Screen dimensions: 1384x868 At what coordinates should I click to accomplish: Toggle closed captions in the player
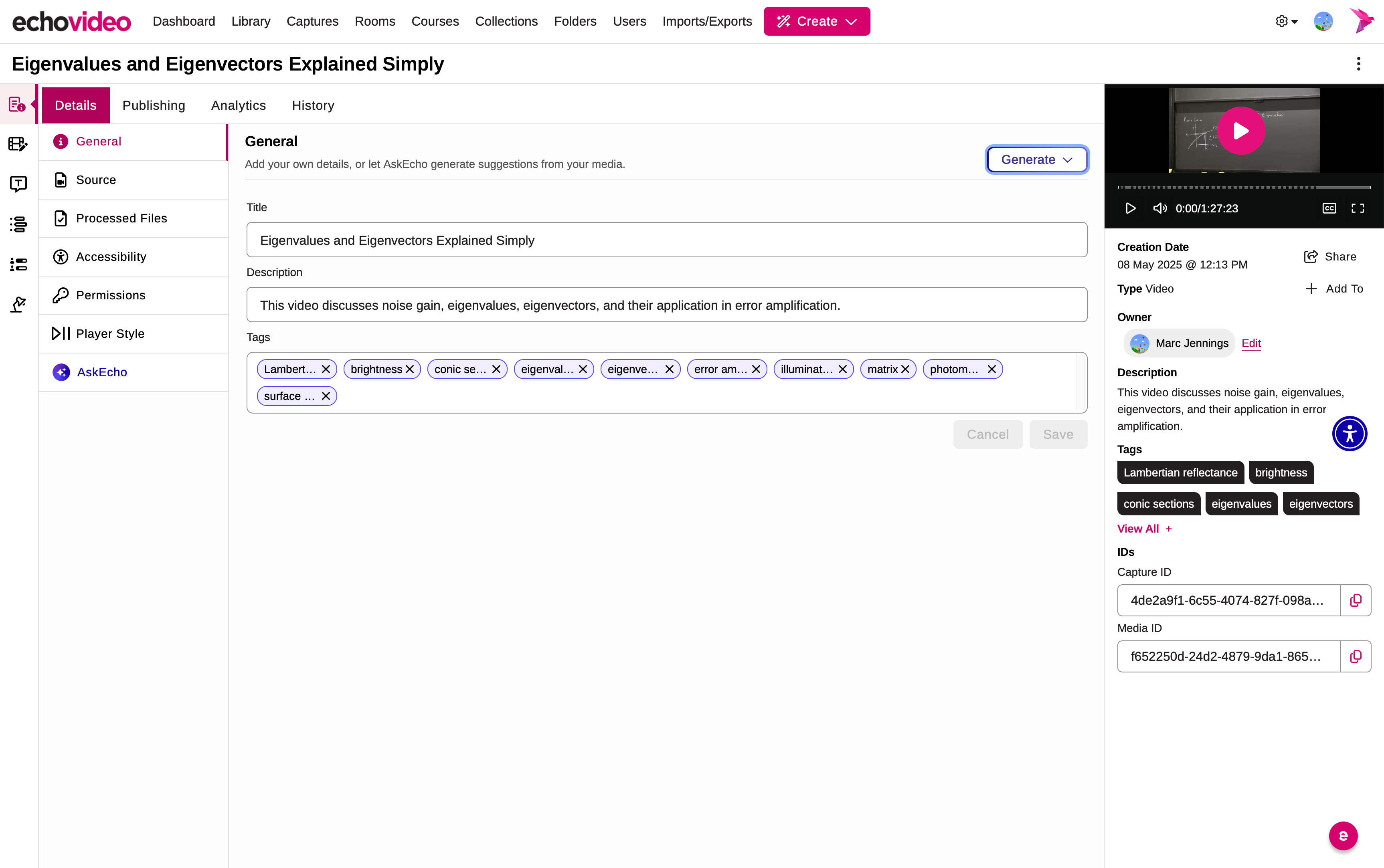tap(1329, 208)
